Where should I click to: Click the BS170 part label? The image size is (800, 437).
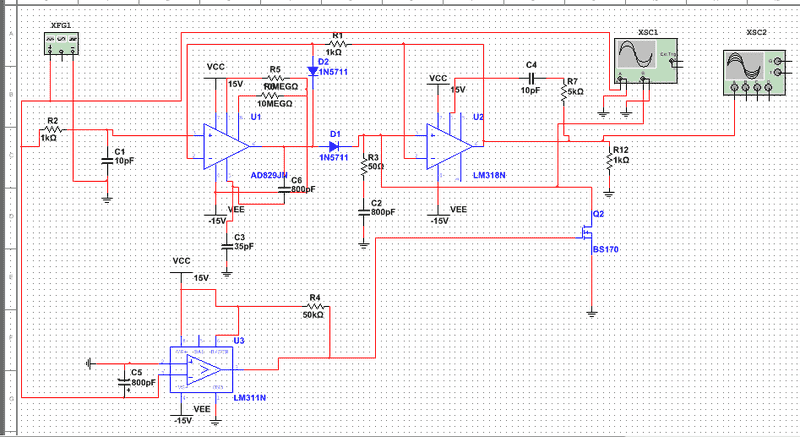606,249
